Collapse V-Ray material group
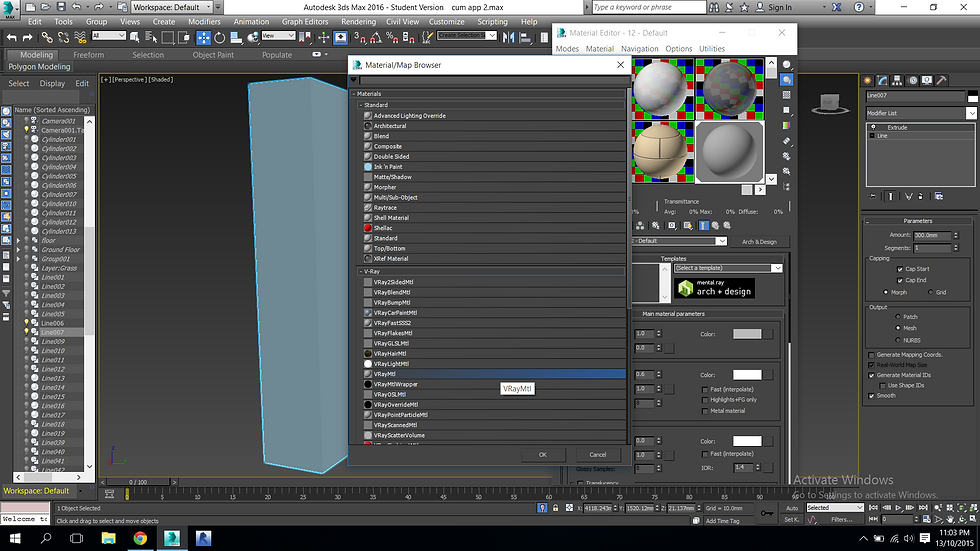Screen dimensions: 980x551 [361, 272]
